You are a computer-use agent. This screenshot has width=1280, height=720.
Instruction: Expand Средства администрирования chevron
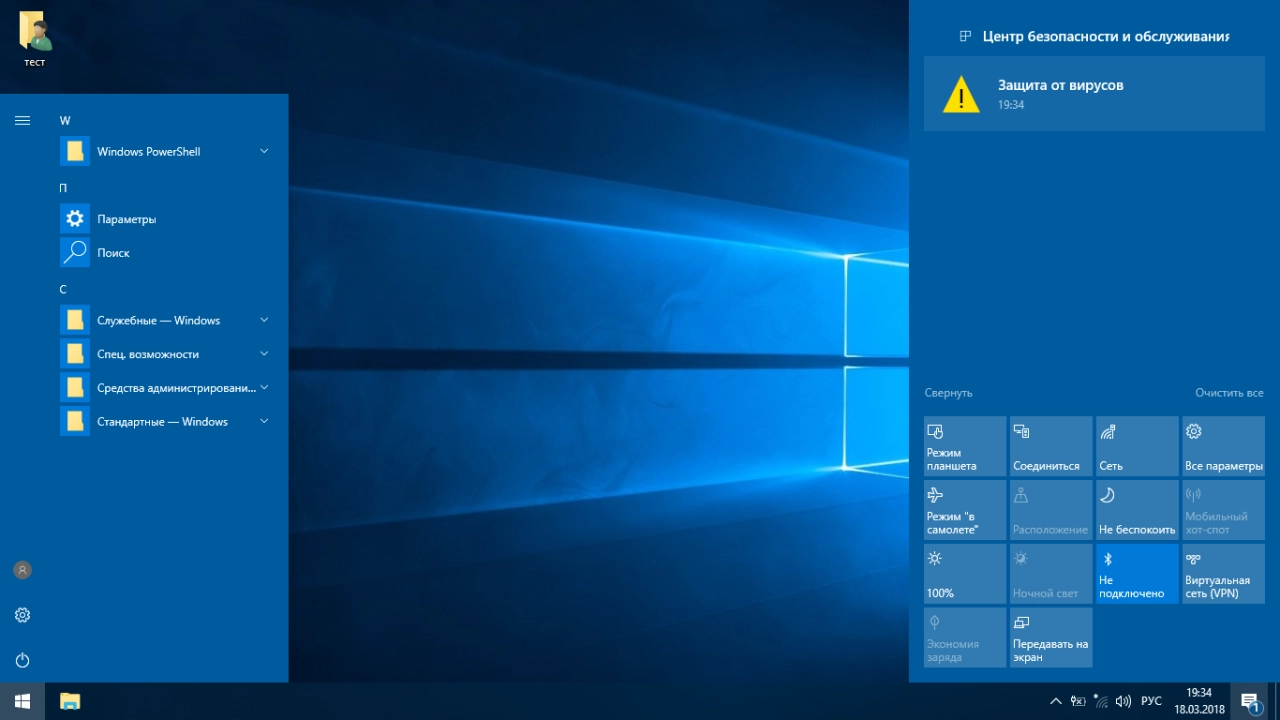coord(264,388)
